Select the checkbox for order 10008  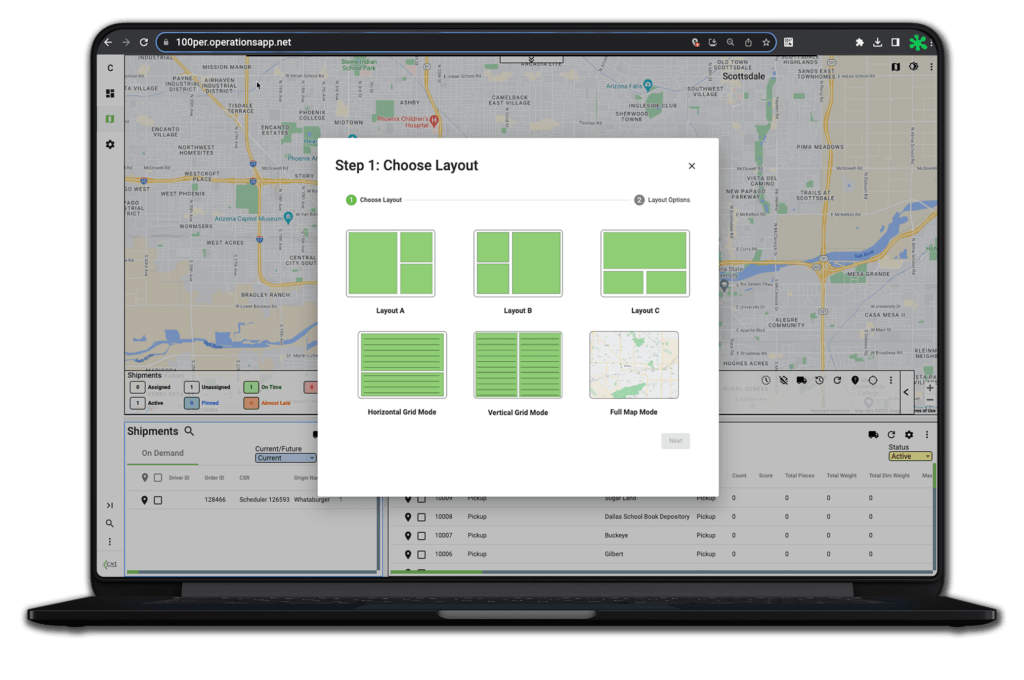pos(420,517)
